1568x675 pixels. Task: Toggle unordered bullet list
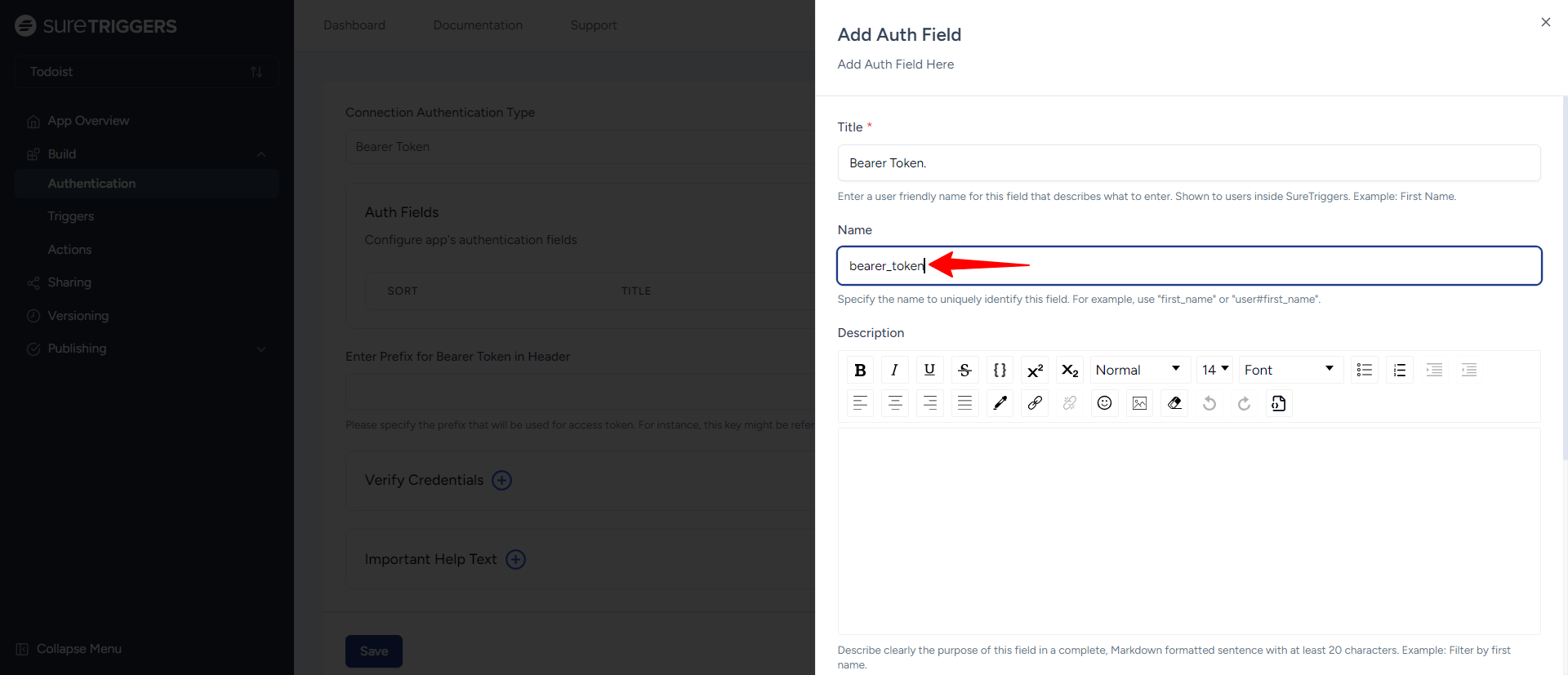(1364, 371)
